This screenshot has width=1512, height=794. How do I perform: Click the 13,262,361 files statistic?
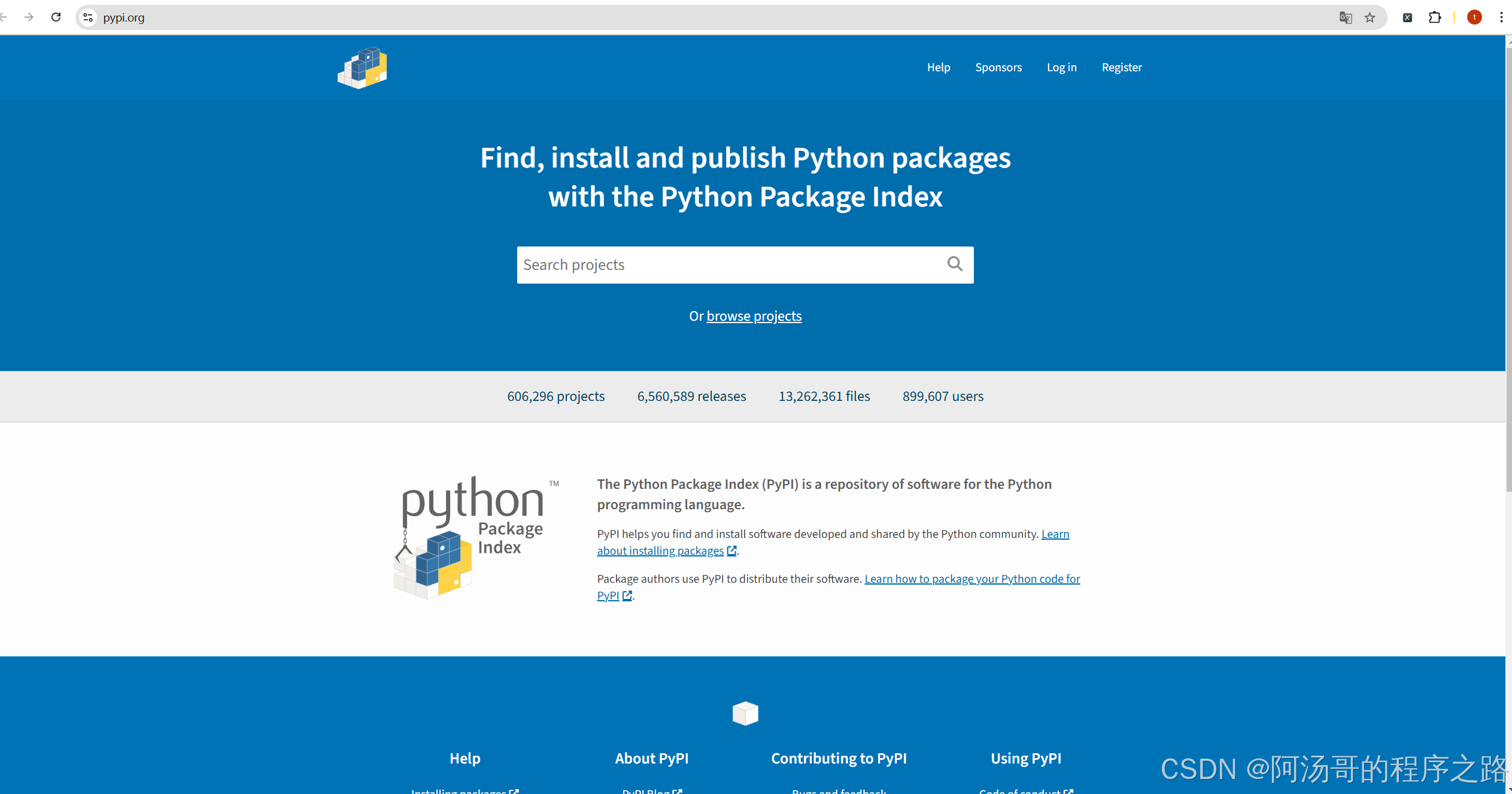pyautogui.click(x=824, y=396)
